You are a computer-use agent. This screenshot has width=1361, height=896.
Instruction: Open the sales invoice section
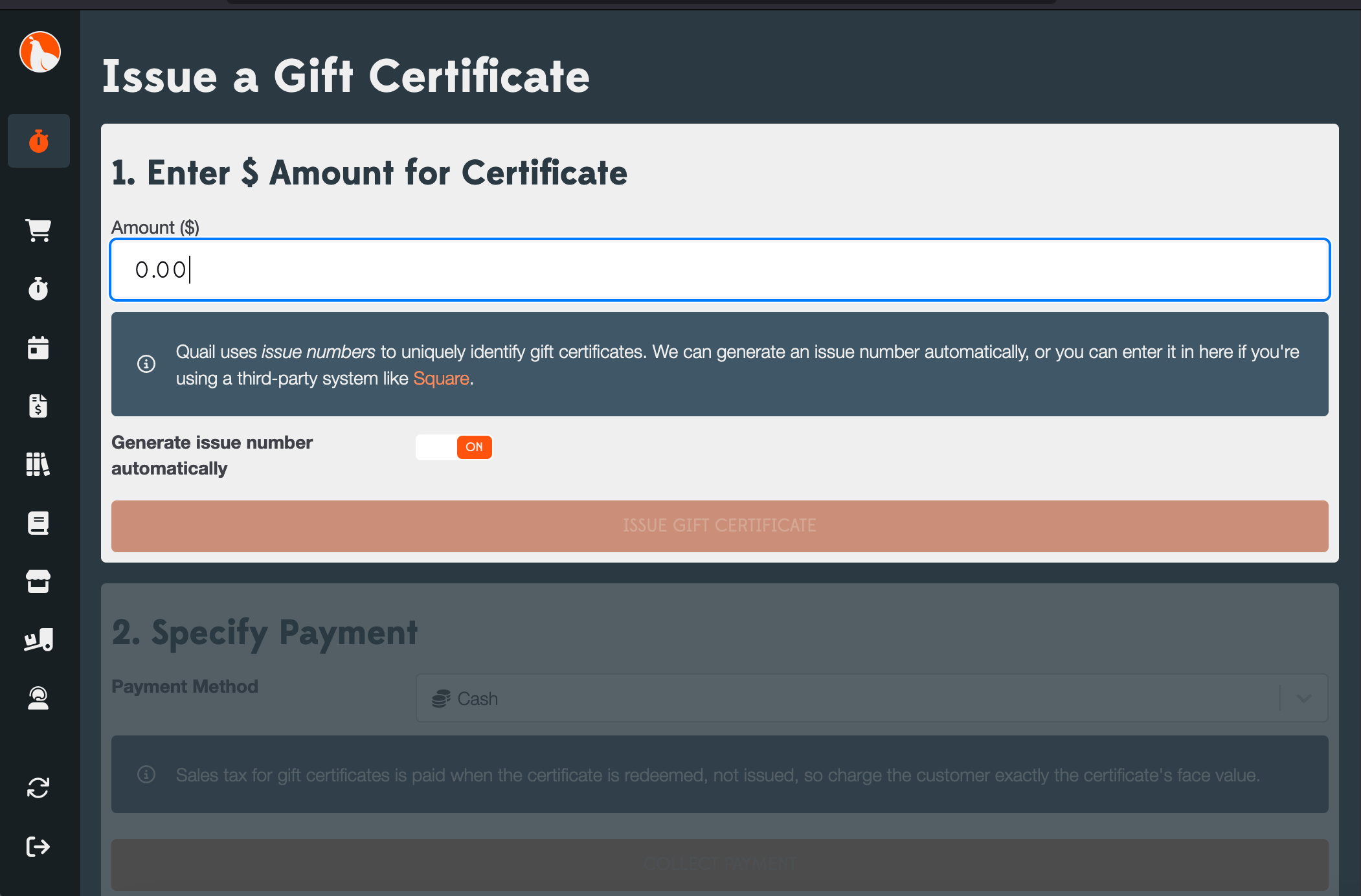pos(38,406)
